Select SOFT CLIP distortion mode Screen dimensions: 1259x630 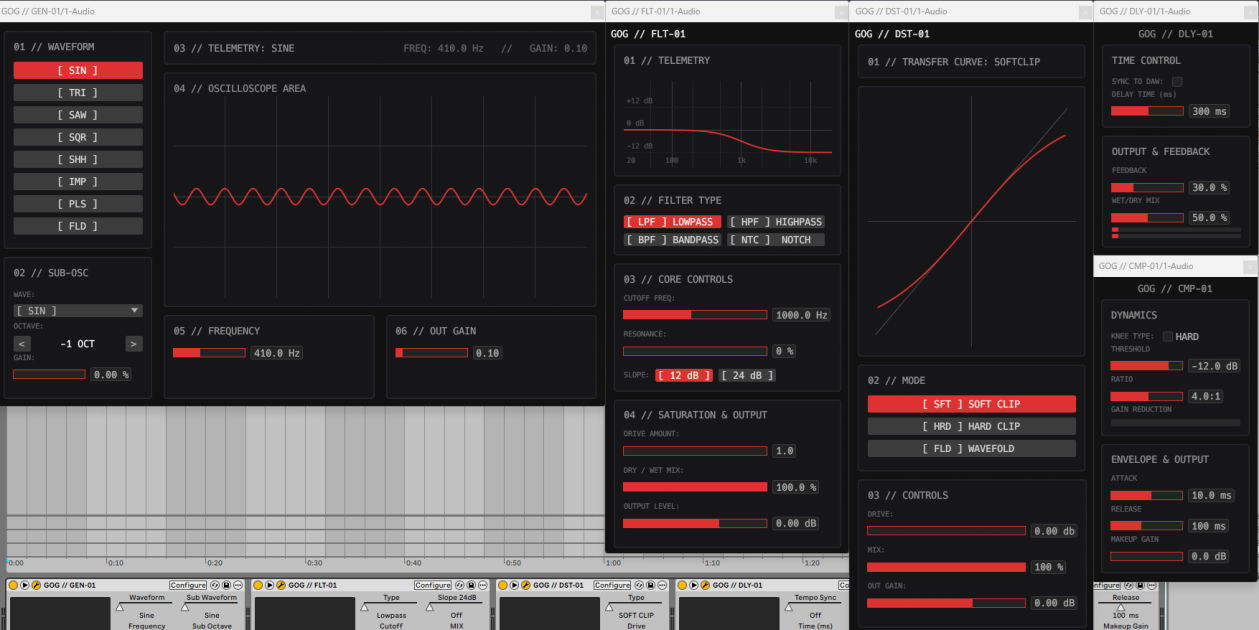[971, 404]
